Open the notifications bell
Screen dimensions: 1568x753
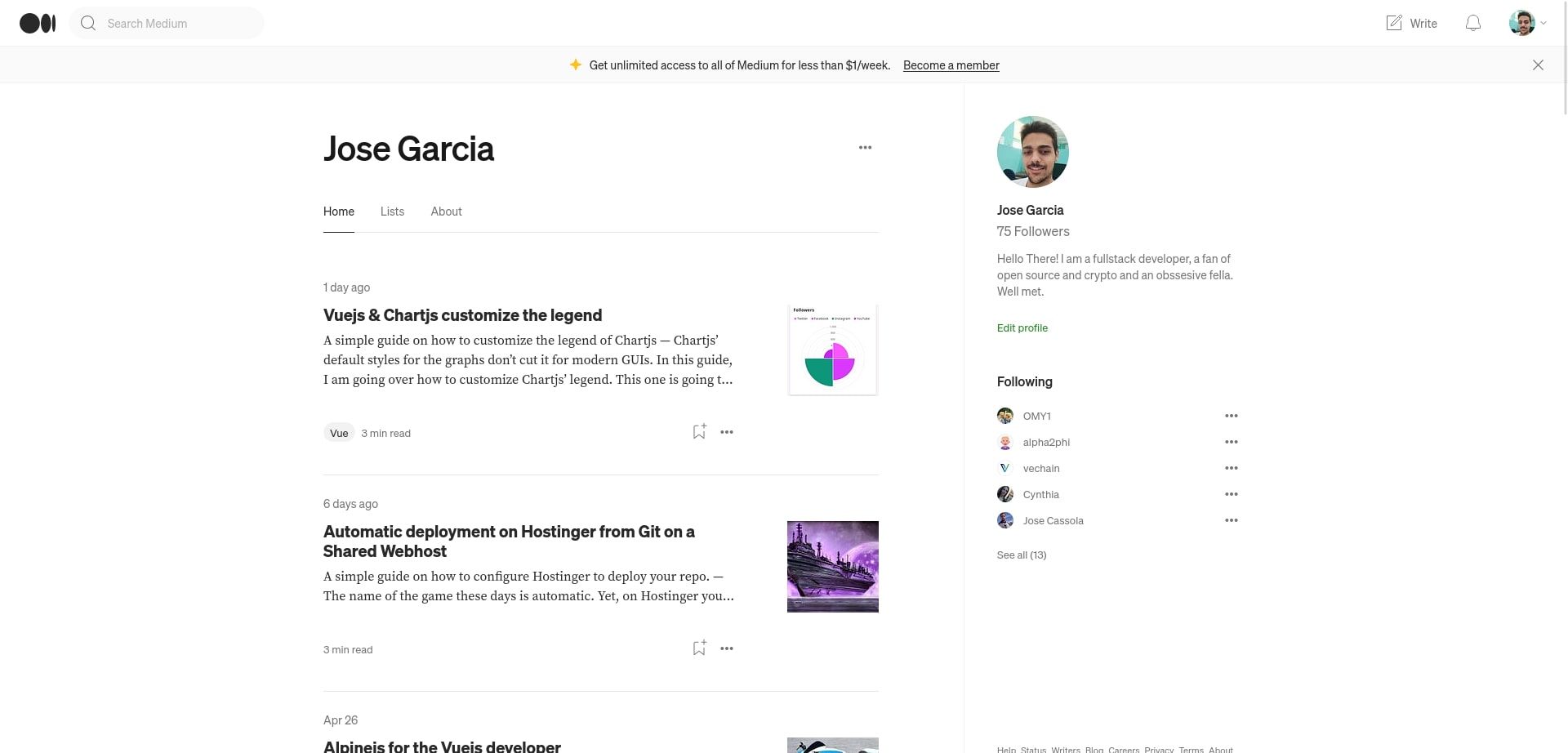(1472, 23)
